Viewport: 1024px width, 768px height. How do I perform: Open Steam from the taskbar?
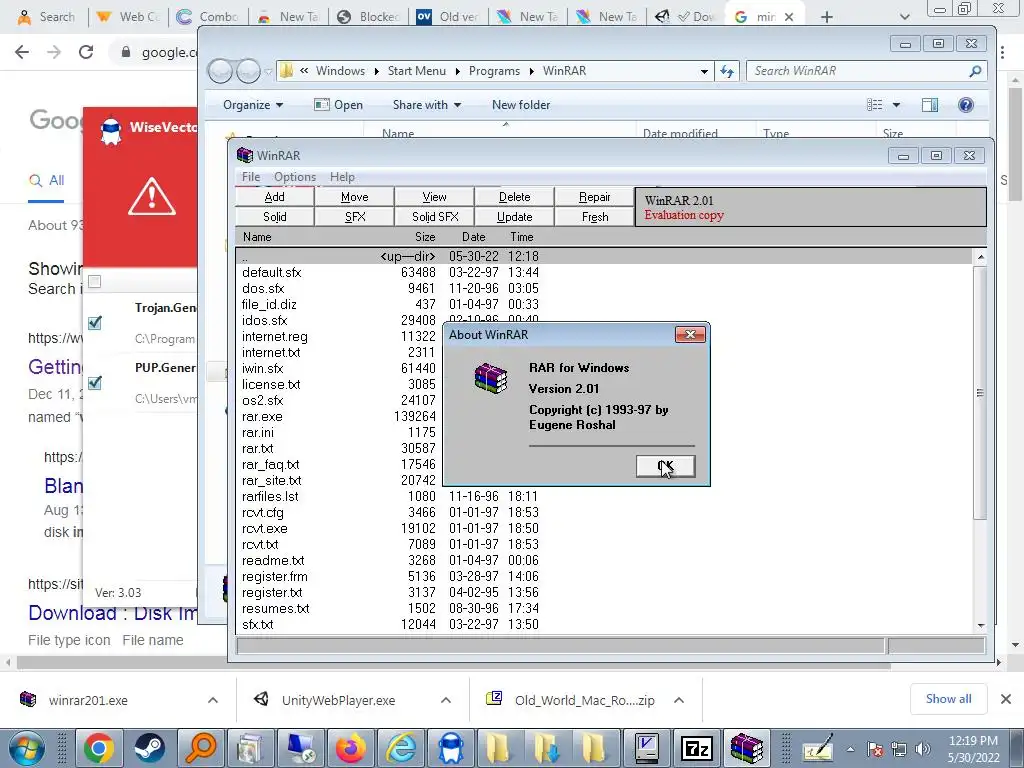pyautogui.click(x=150, y=748)
